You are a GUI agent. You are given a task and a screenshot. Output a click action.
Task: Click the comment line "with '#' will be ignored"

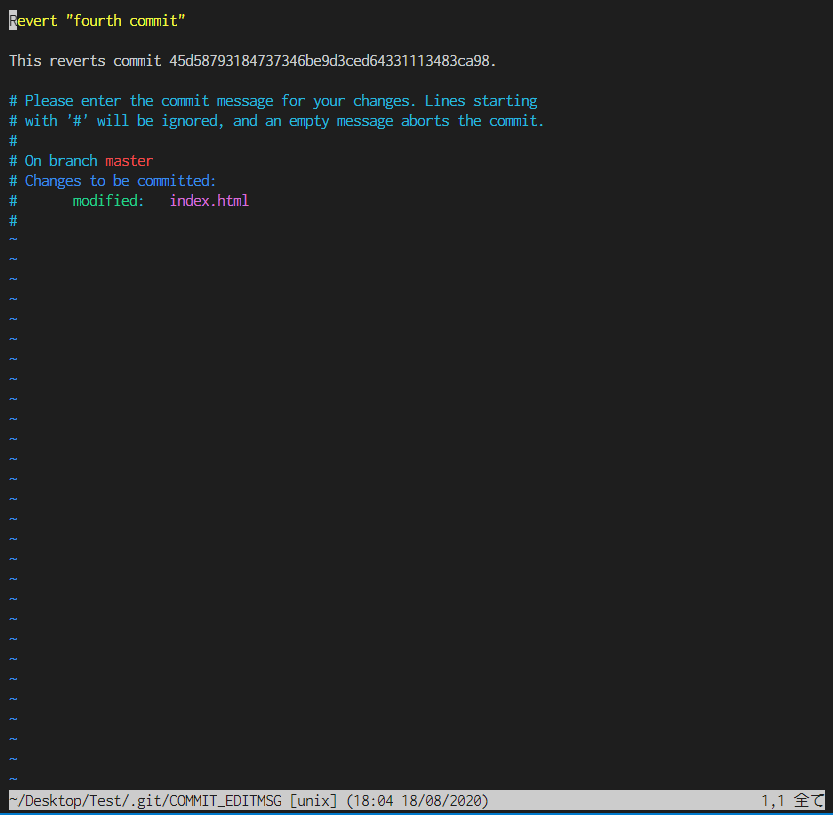pos(276,121)
